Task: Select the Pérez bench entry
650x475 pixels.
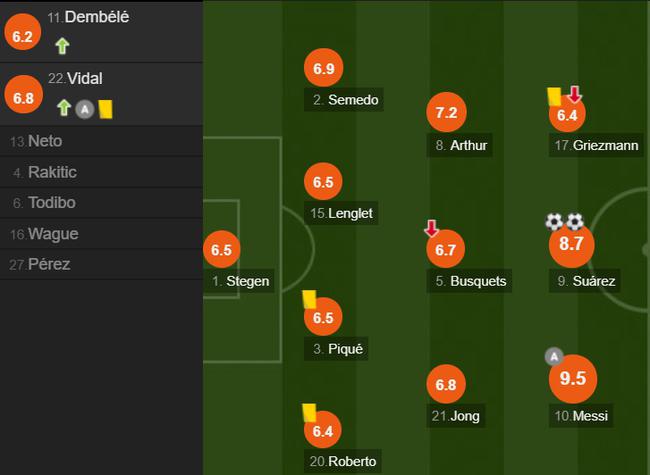Action: tap(102, 264)
